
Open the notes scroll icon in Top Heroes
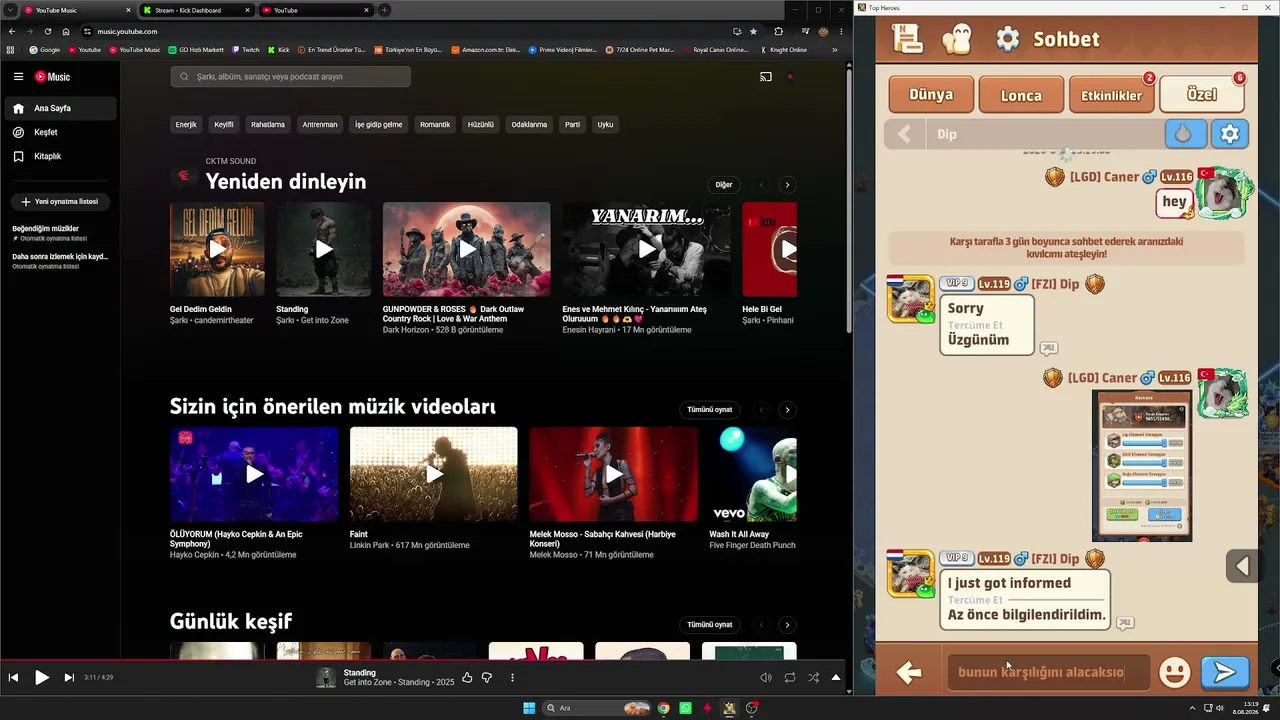click(x=907, y=39)
